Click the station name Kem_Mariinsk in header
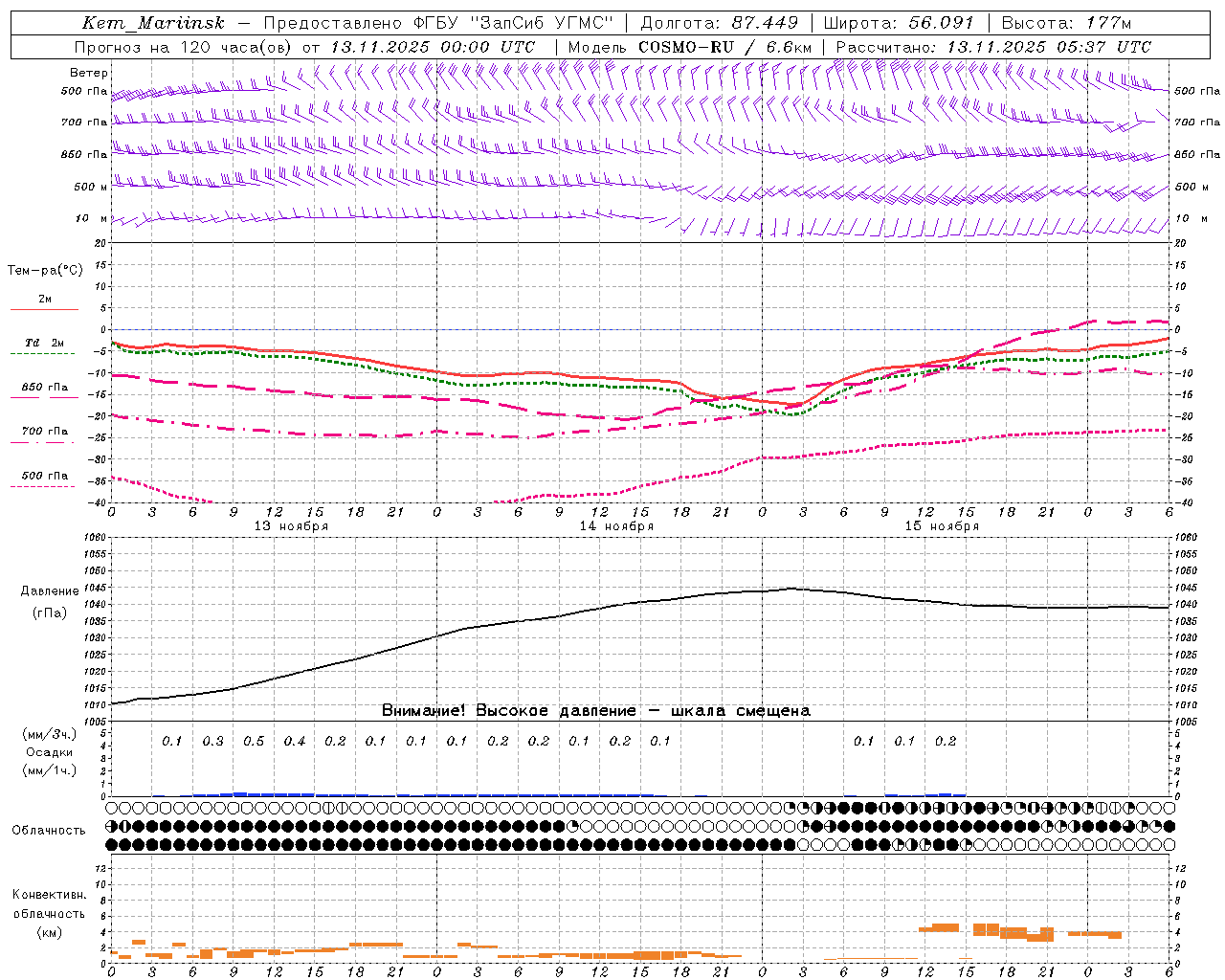This screenshot has height=980, width=1225. [x=153, y=23]
